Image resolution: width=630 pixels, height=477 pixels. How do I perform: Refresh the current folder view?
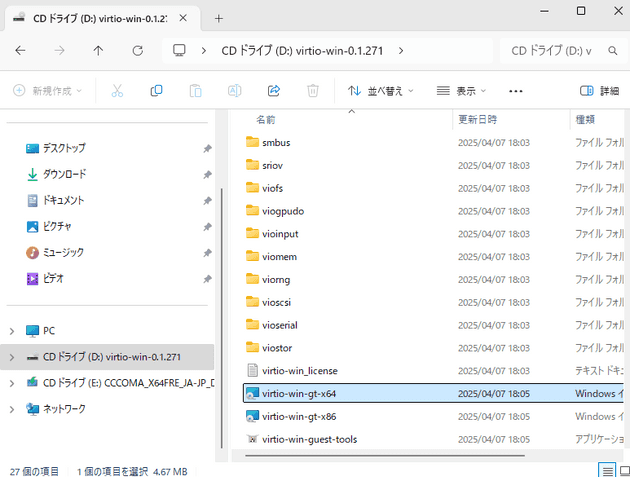click(x=137, y=51)
